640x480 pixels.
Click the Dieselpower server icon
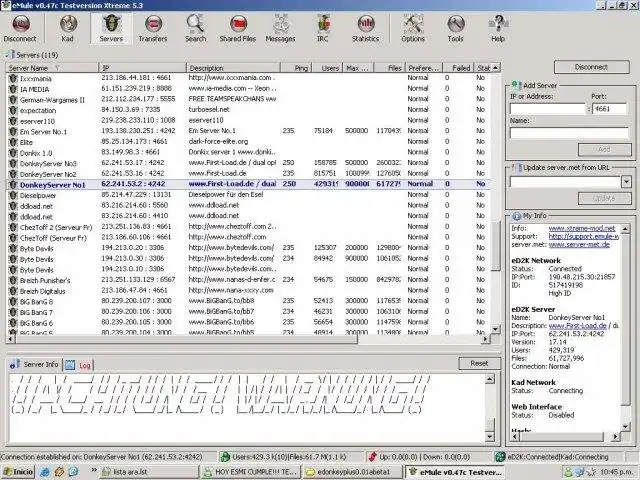pyautogui.click(x=13, y=195)
